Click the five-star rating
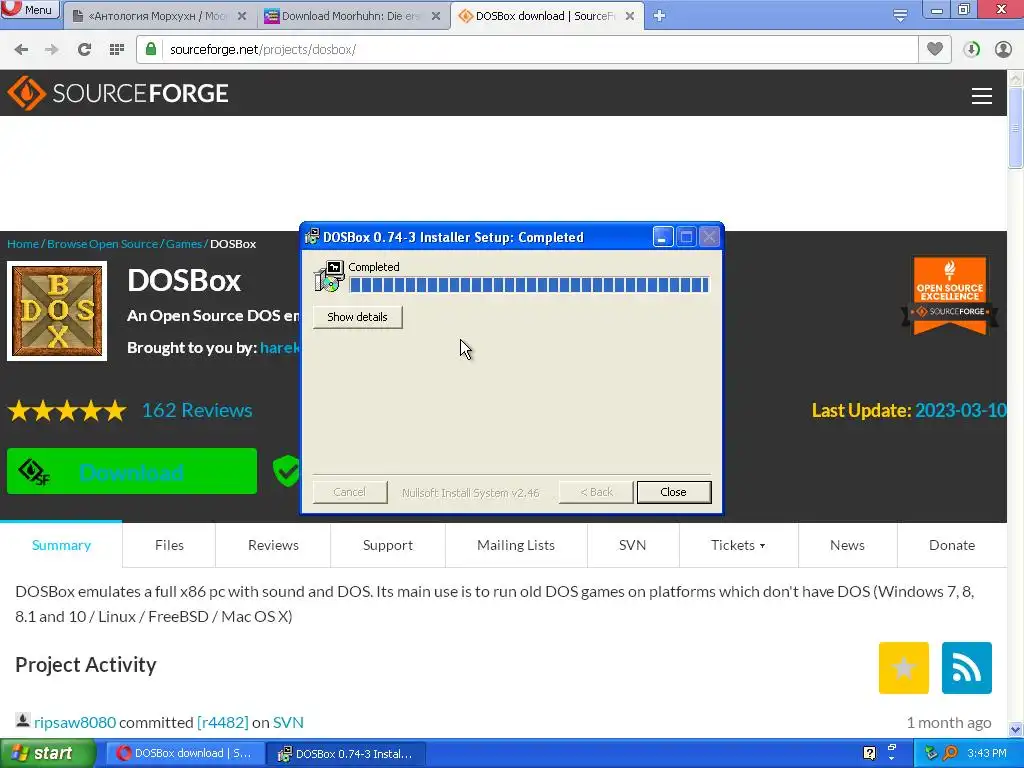The height and width of the screenshot is (768, 1024). click(67, 411)
